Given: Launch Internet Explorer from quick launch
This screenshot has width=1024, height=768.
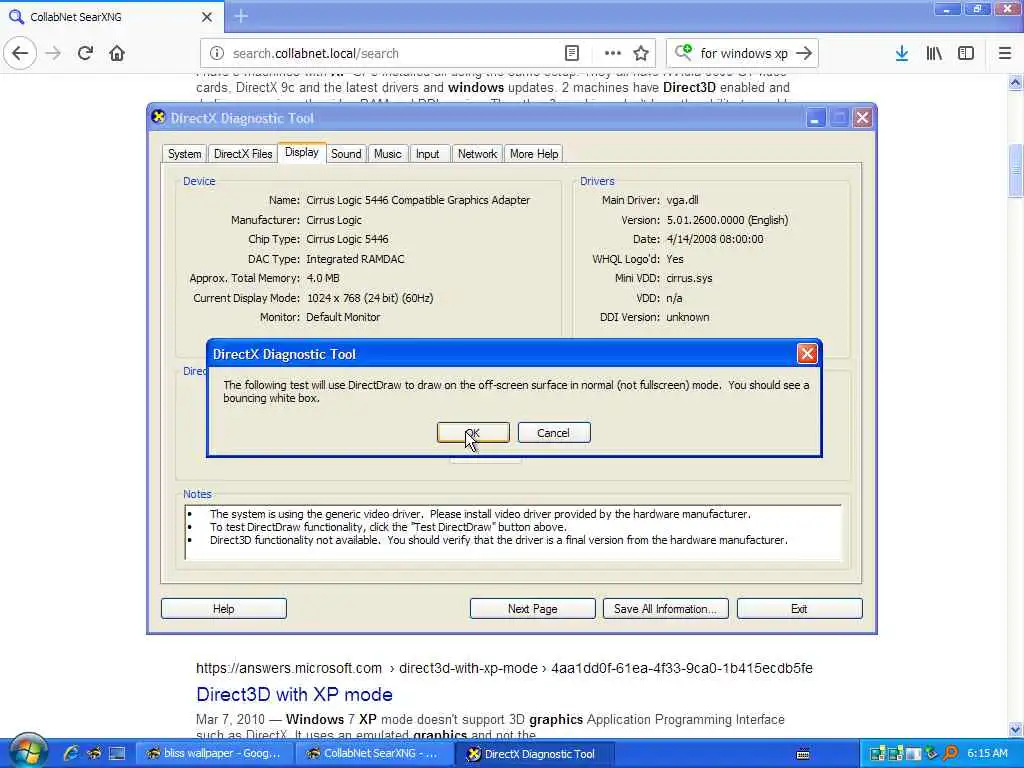Looking at the screenshot, I should pos(71,753).
